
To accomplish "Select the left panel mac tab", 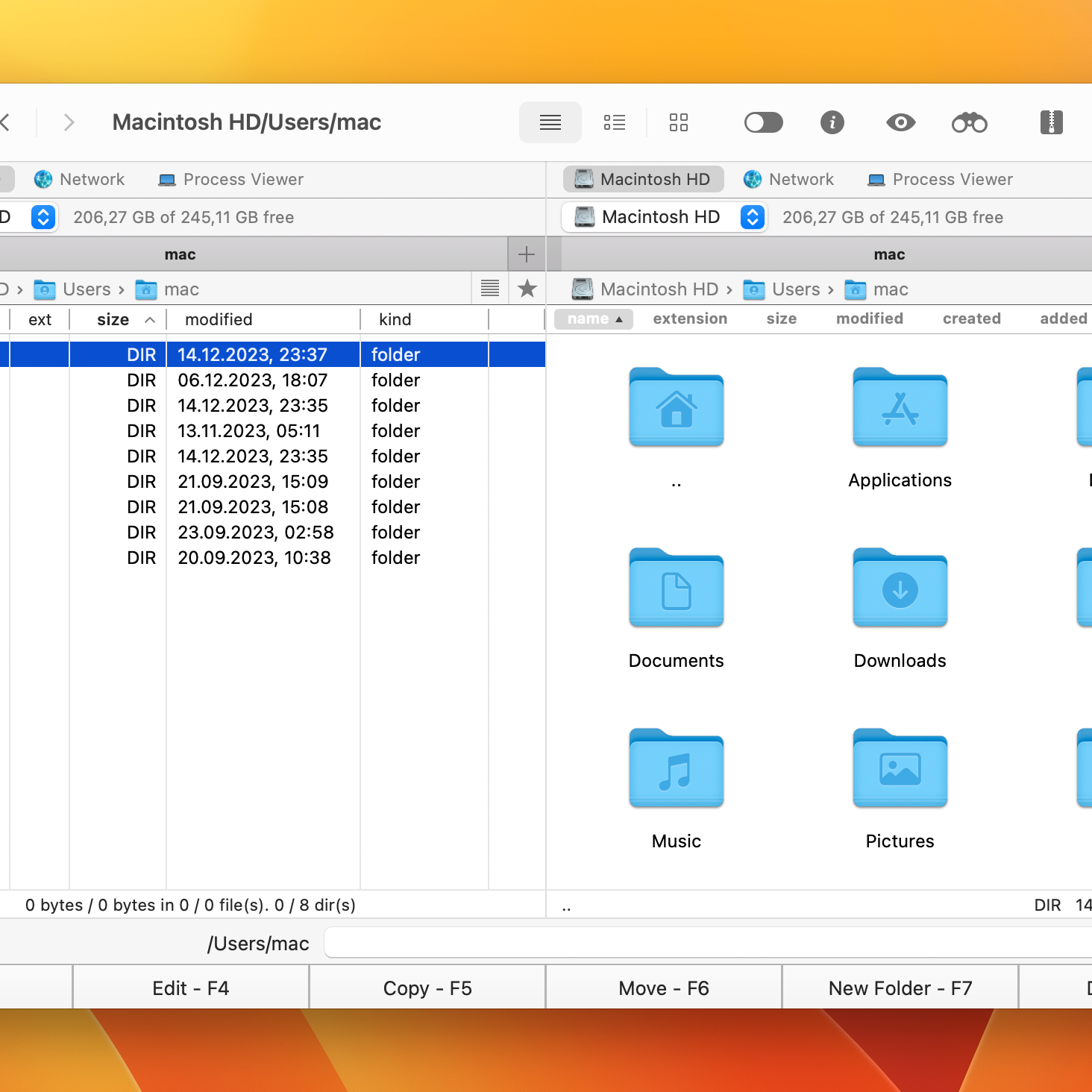I will click(254, 254).
